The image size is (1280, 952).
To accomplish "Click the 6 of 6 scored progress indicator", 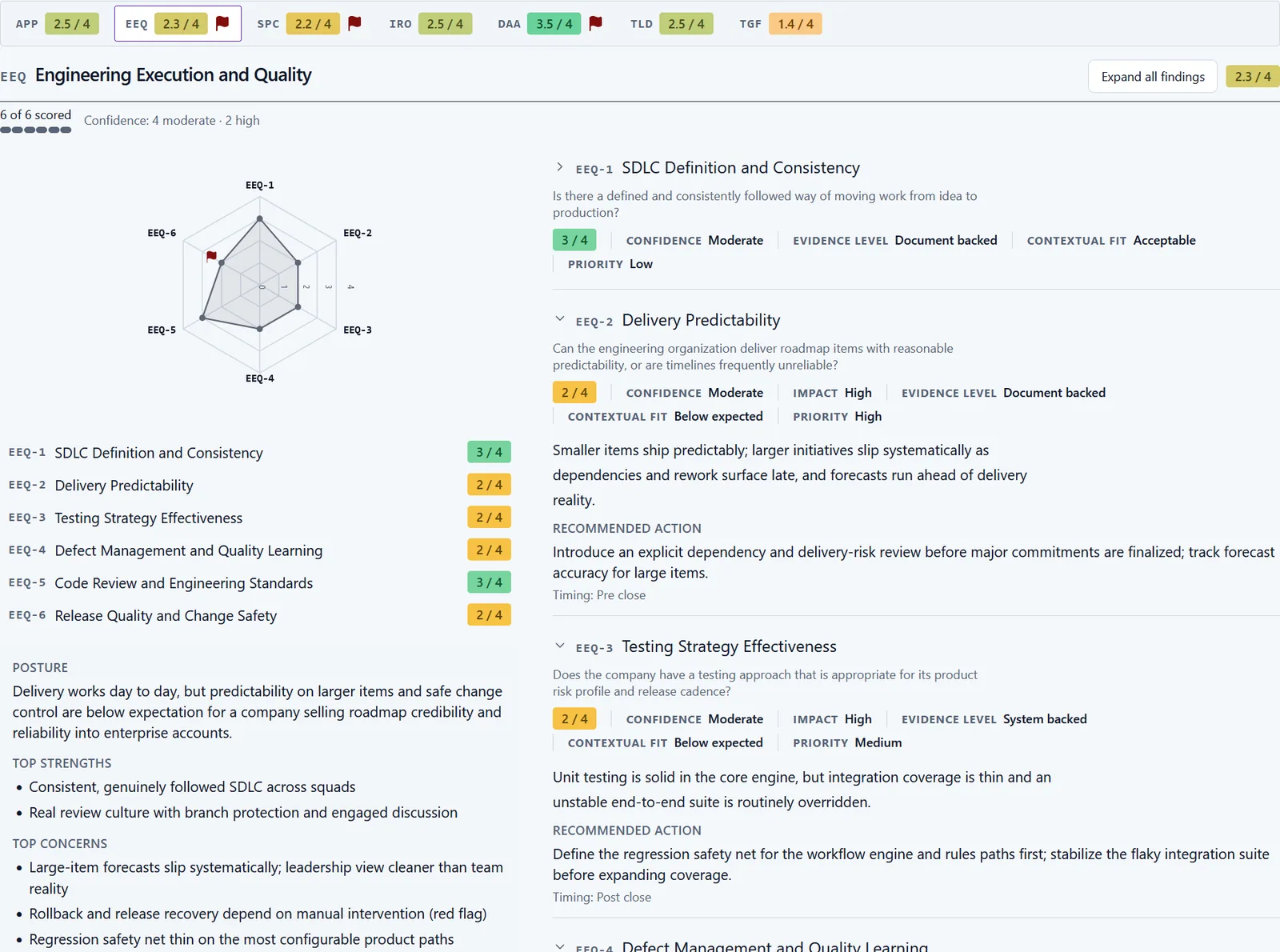I will click(x=36, y=121).
